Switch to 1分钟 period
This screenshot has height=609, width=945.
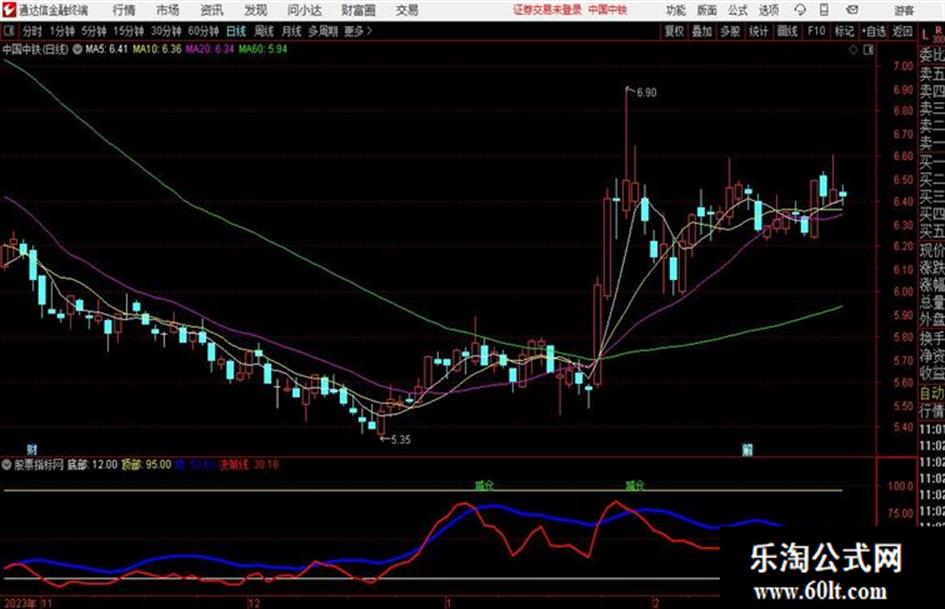(61, 31)
